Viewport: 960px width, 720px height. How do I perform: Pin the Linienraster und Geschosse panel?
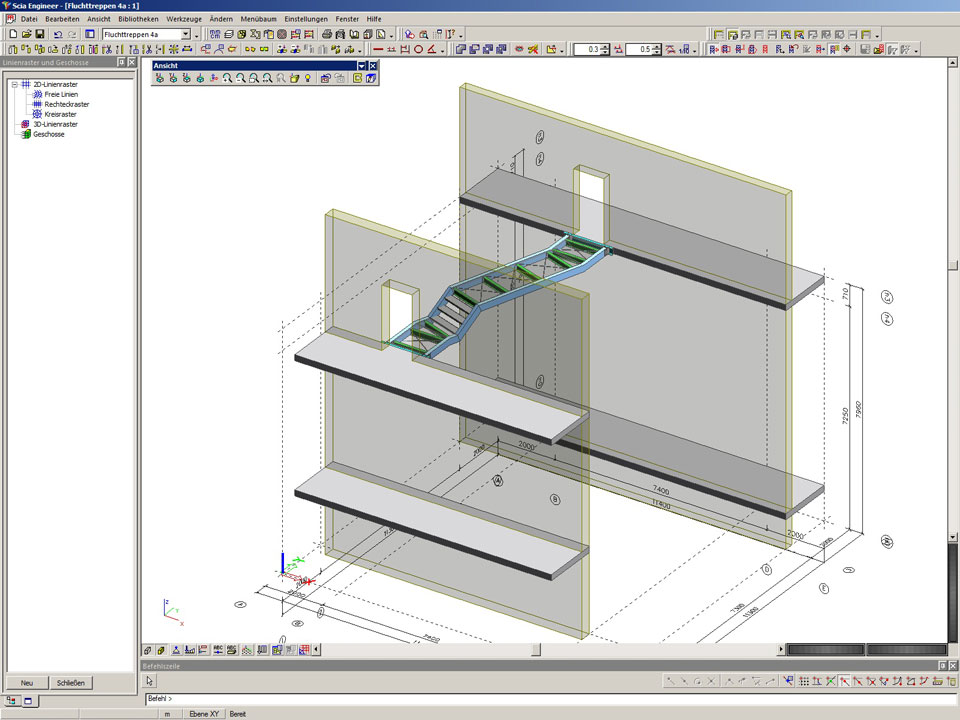tap(121, 62)
